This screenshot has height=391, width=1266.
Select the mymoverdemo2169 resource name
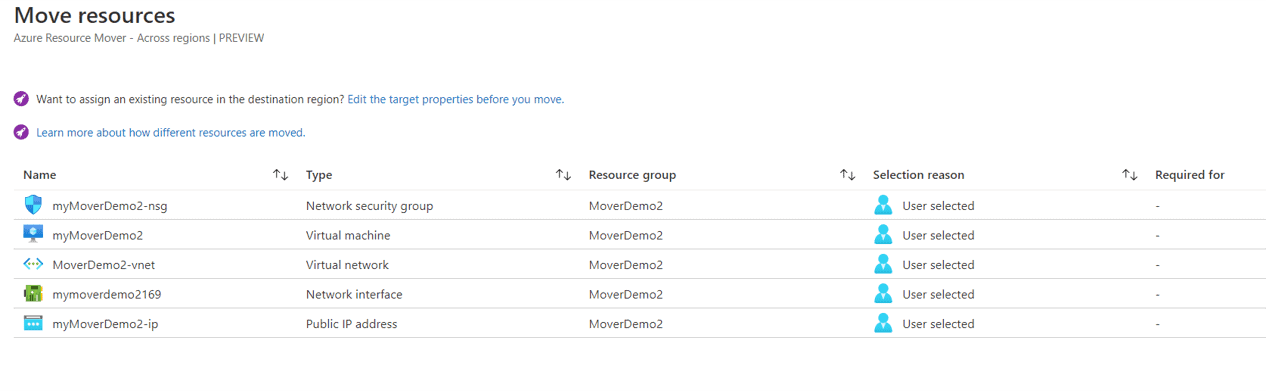point(106,295)
